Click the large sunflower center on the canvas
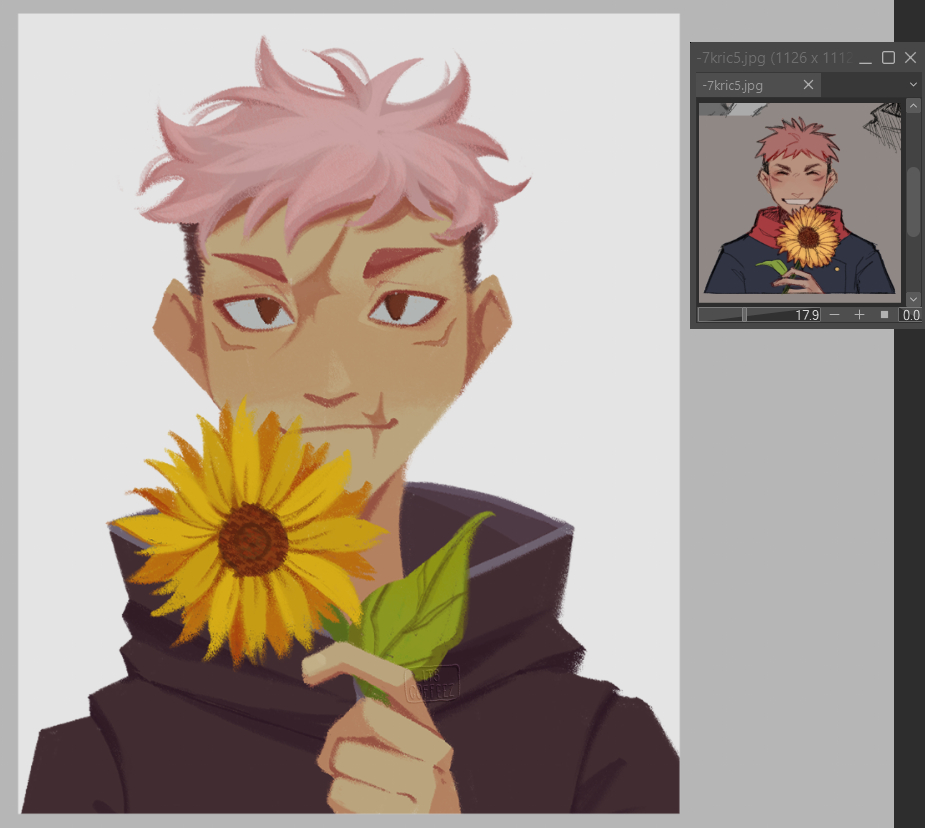 (253, 538)
